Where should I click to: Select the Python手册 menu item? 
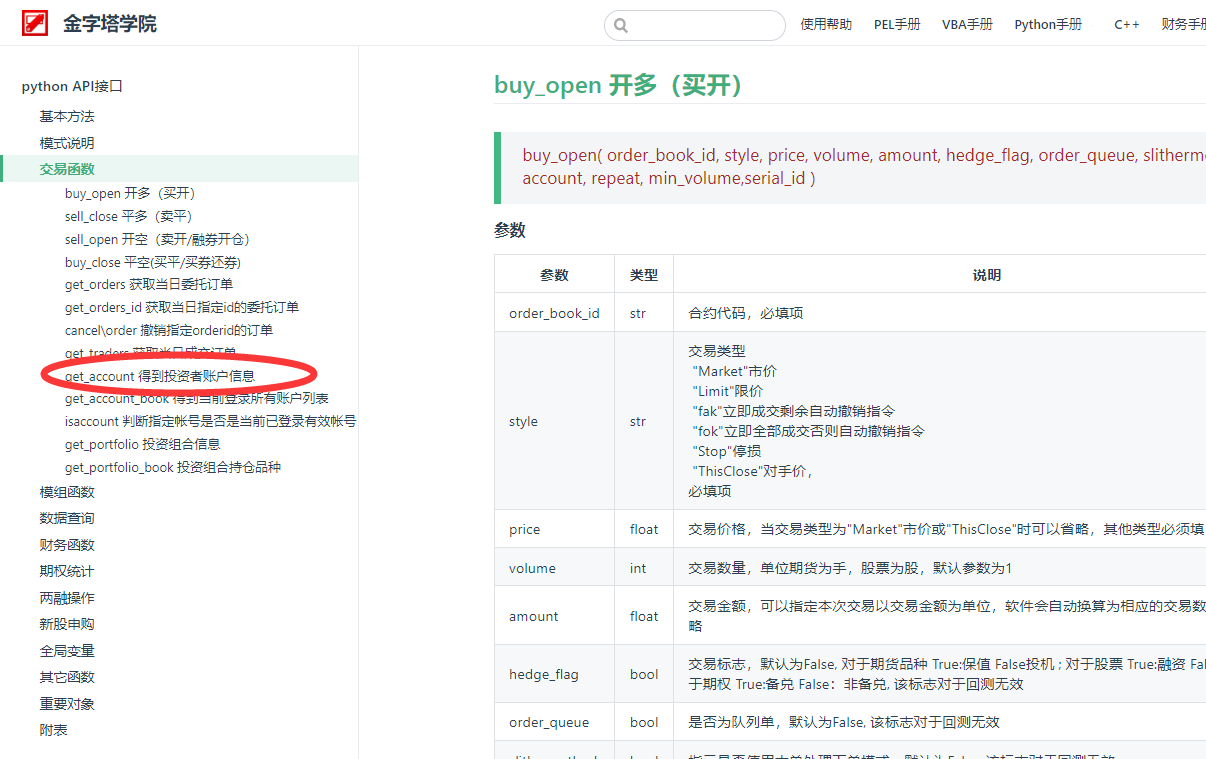tap(1048, 25)
